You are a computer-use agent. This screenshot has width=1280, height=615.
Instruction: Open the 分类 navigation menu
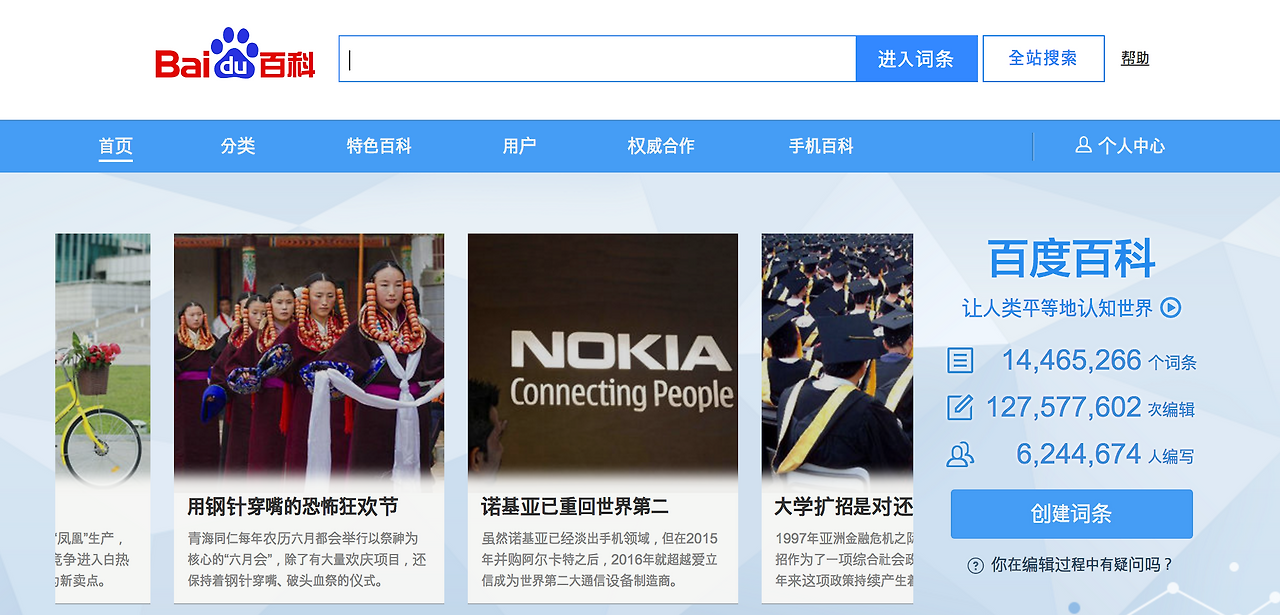[x=238, y=146]
